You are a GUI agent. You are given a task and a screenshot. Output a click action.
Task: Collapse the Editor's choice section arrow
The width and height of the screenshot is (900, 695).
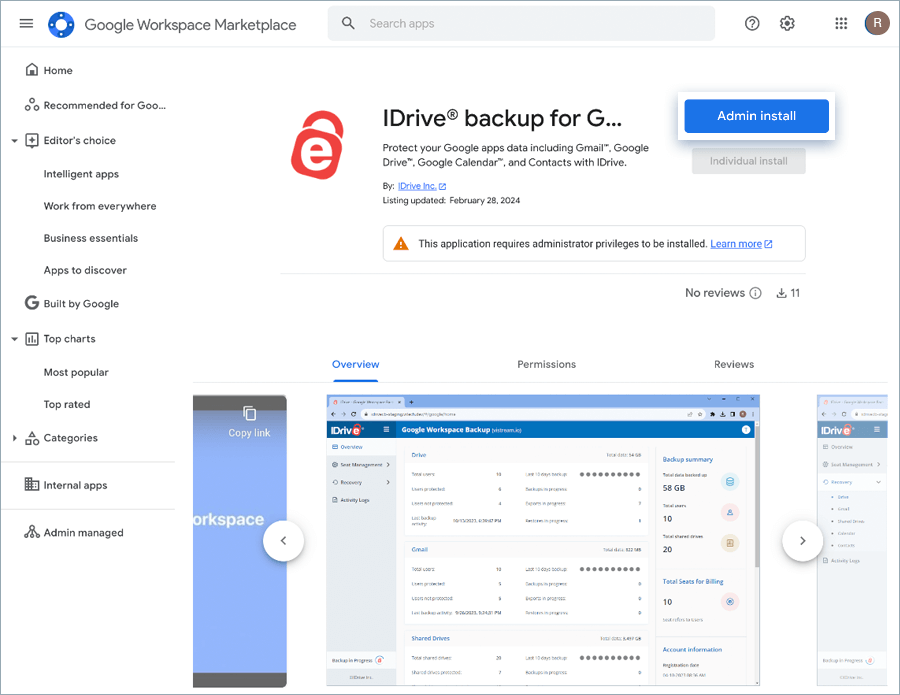14,141
